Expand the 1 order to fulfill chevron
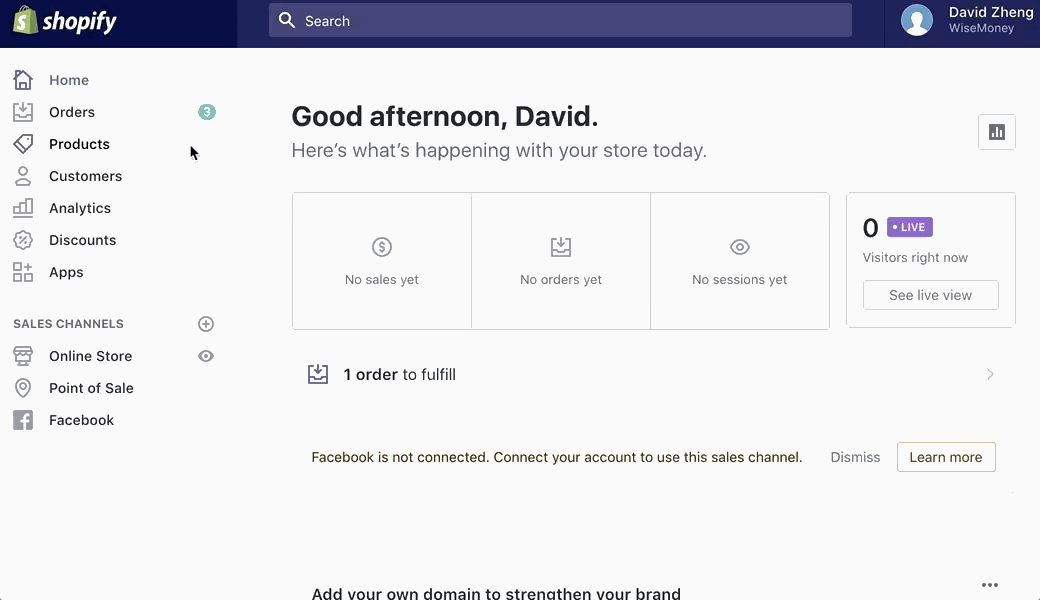 990,375
